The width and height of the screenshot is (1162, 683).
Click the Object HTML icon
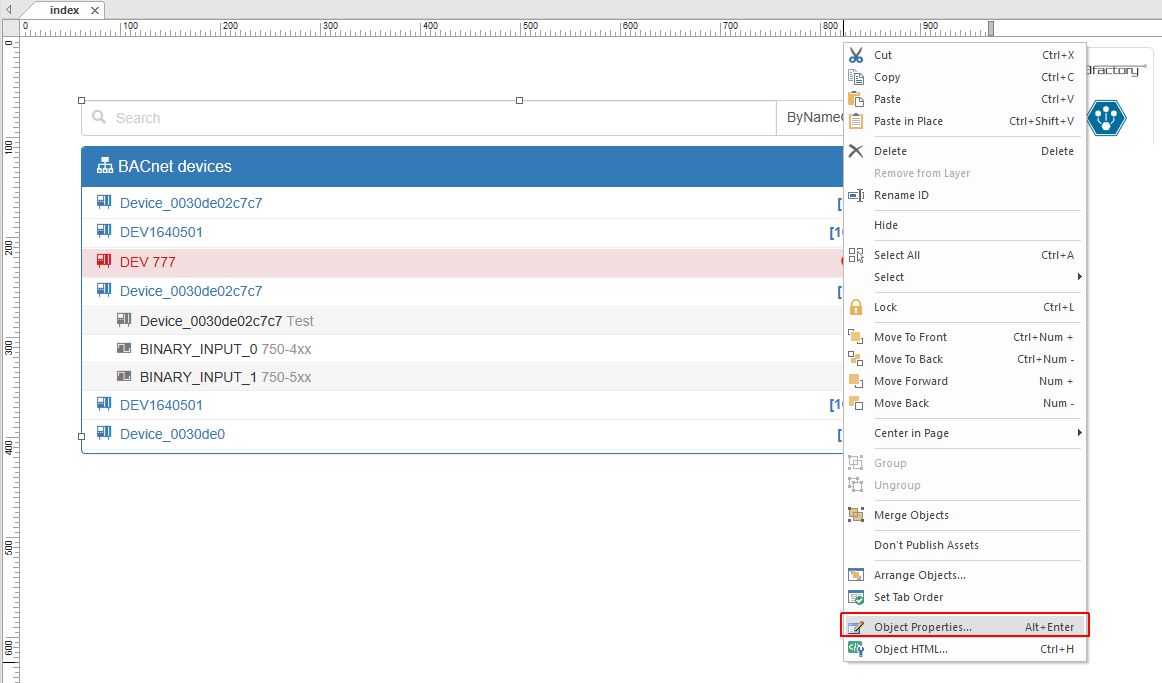(x=856, y=649)
